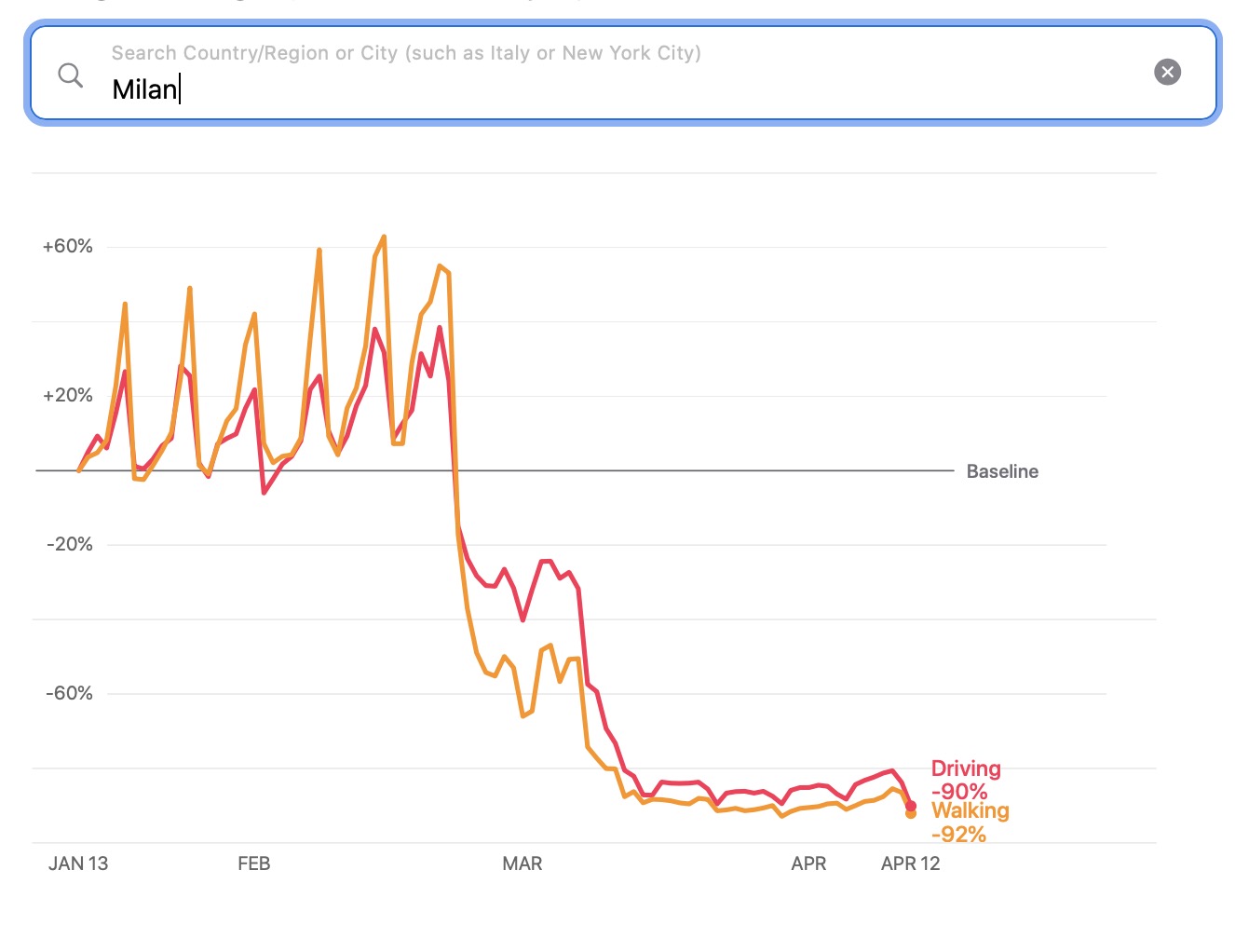Click the search placeholder hint text
Viewport: 1235px width, 952px height.
click(406, 53)
